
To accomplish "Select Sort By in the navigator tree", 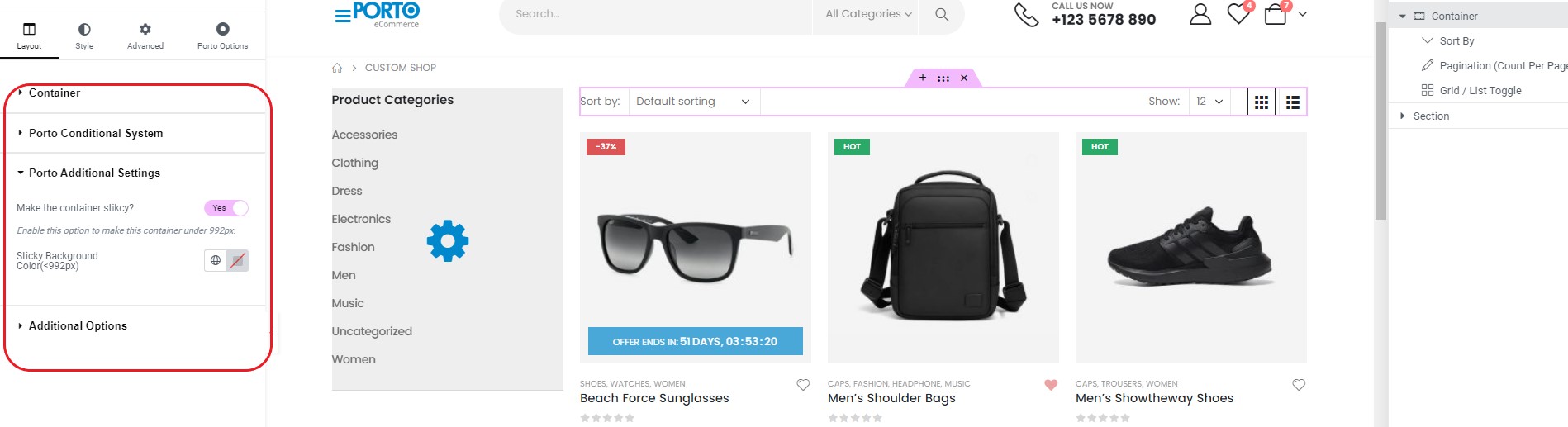I will (1456, 41).
